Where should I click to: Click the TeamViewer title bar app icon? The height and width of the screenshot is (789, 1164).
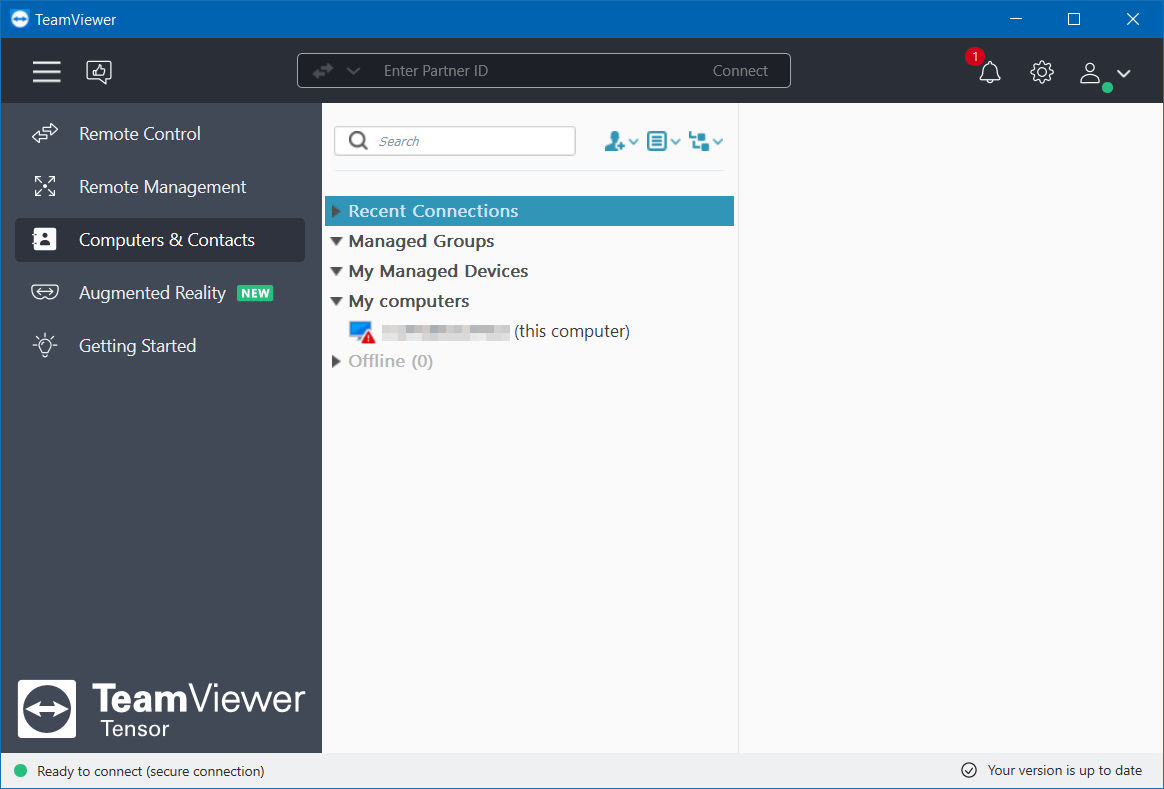coord(20,19)
